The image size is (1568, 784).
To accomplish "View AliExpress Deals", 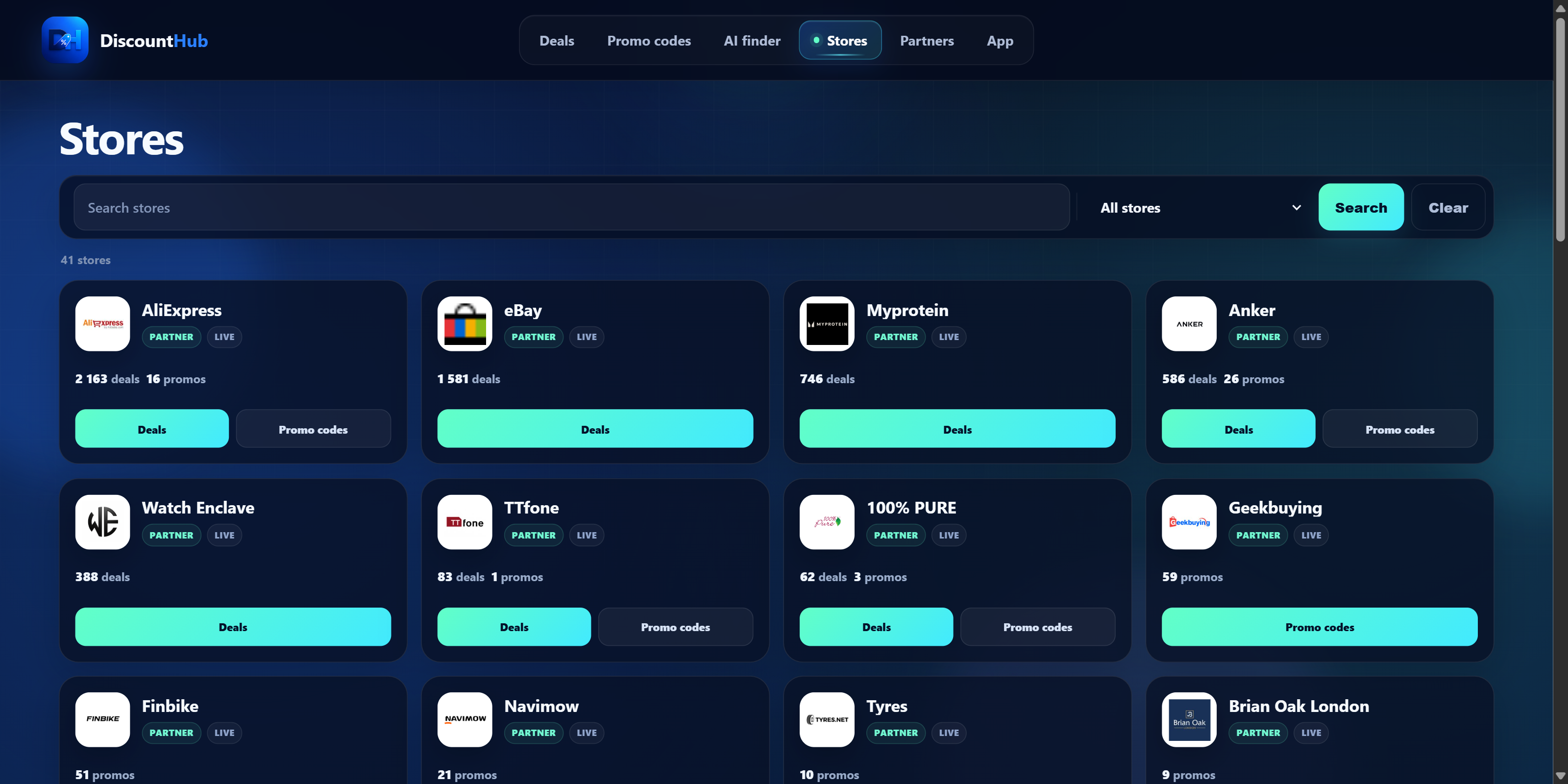I will 151,429.
